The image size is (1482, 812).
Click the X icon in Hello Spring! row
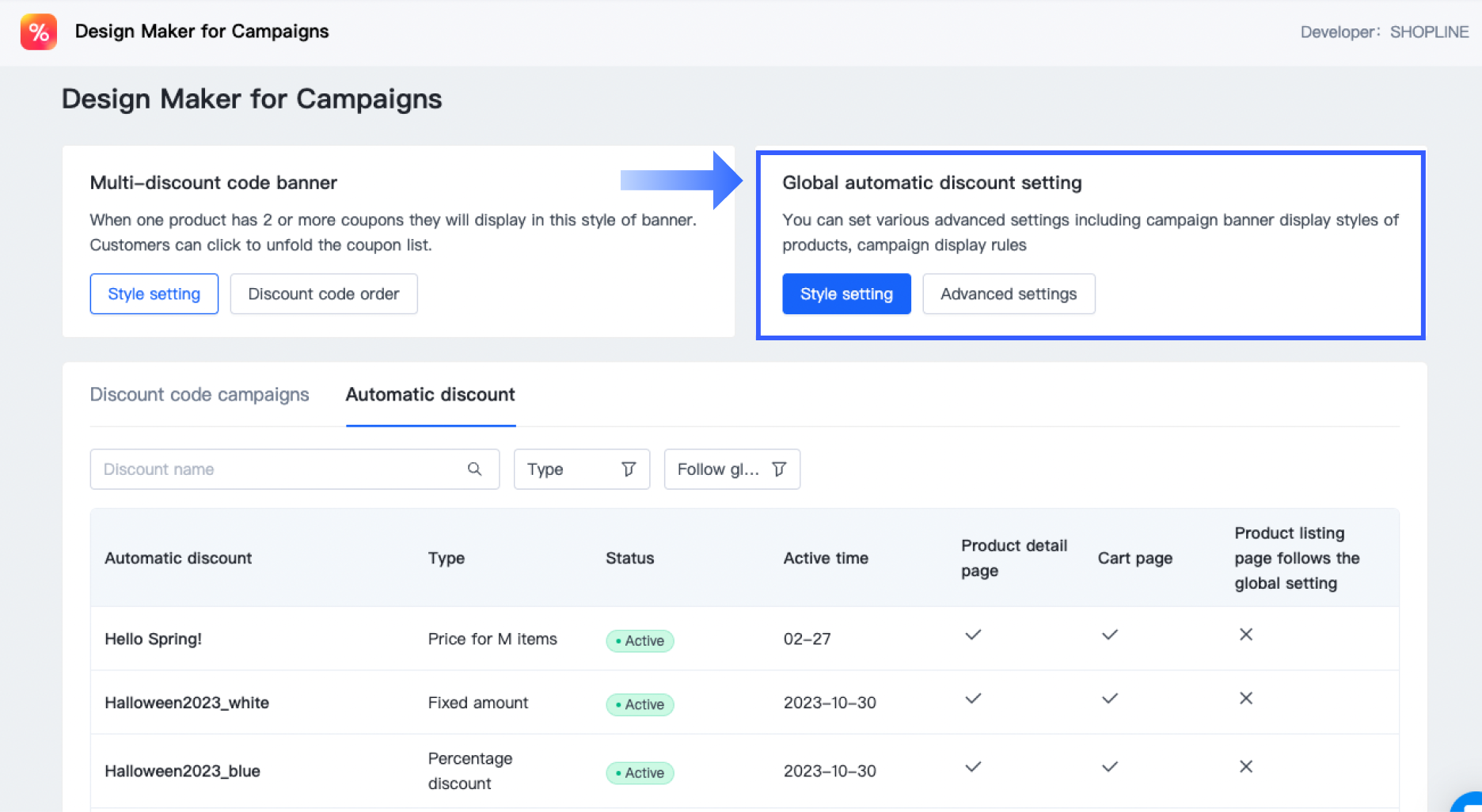(1245, 635)
